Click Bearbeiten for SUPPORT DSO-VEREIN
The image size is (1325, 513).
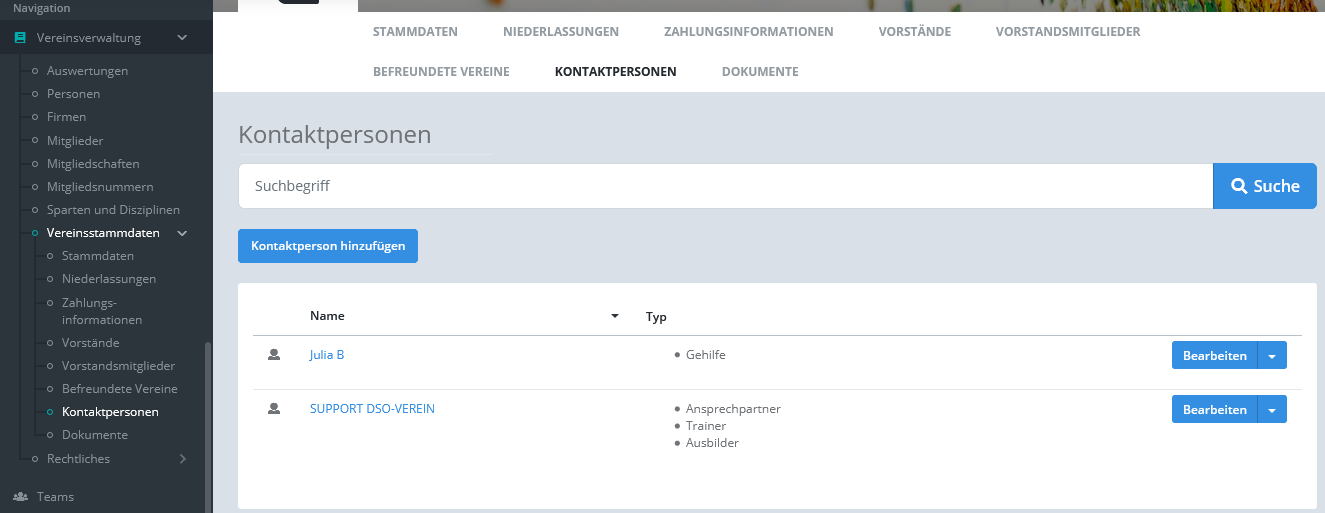coord(1215,409)
